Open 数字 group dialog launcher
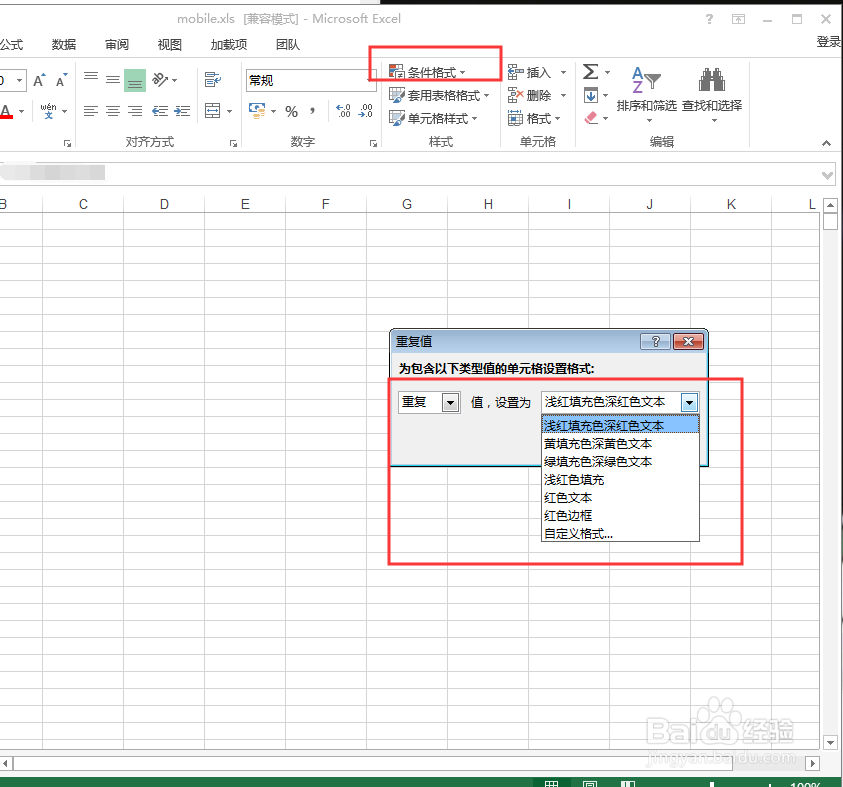 373,144
